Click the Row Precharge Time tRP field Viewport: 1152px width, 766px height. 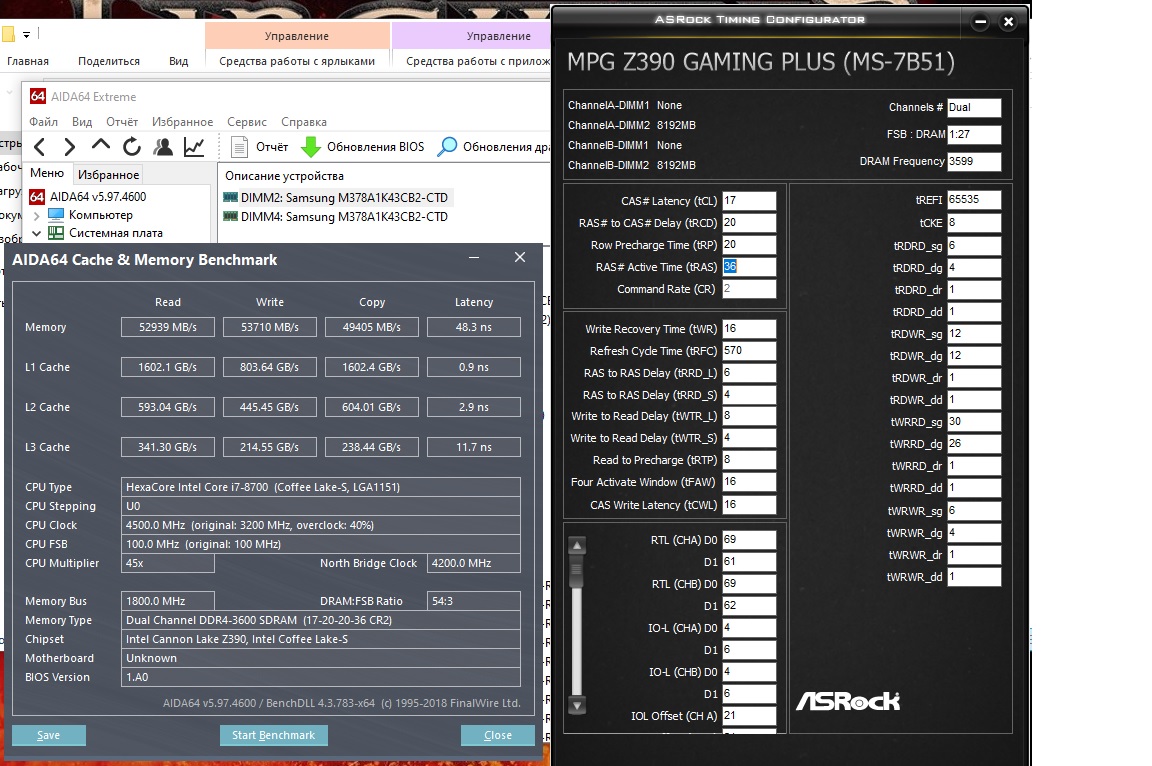(749, 245)
